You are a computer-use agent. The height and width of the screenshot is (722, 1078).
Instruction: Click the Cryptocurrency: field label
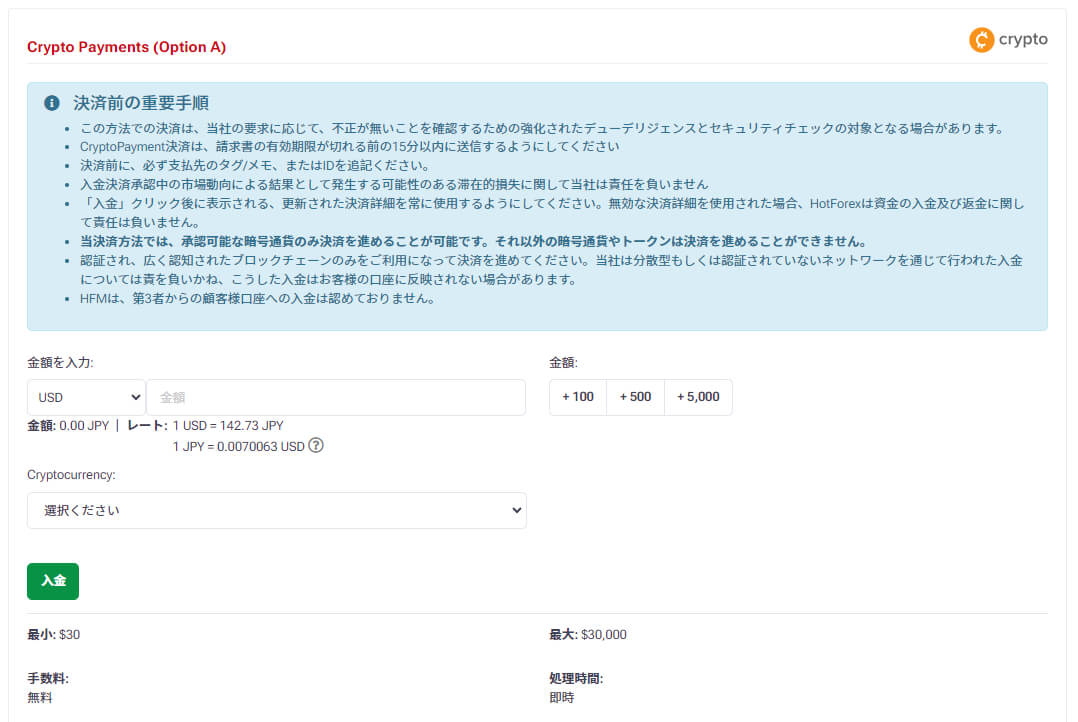point(71,475)
